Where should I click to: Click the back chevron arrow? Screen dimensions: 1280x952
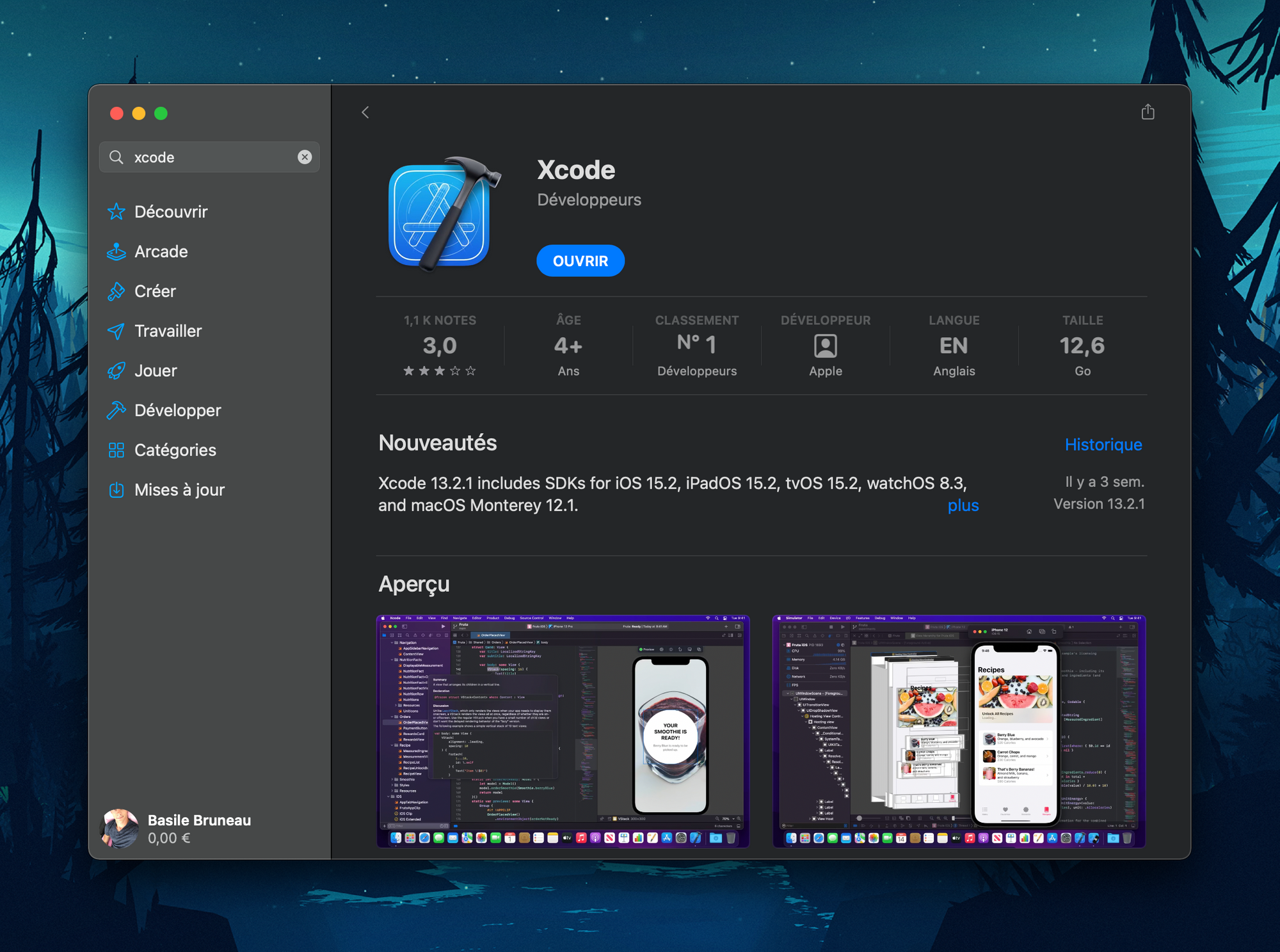365,113
